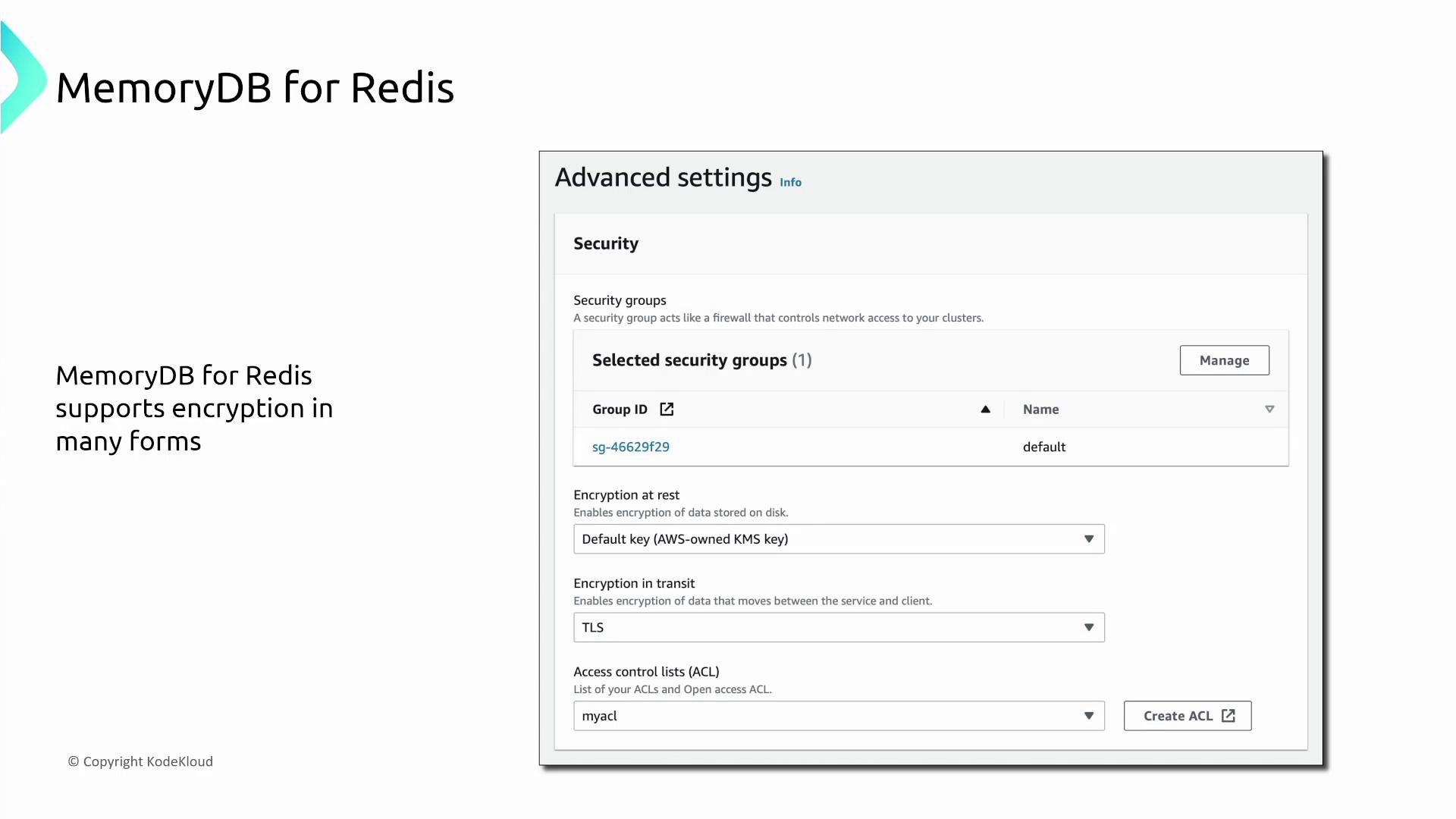Click the myacl dropdown arrow
This screenshot has height=819, width=1456.
click(x=1089, y=716)
